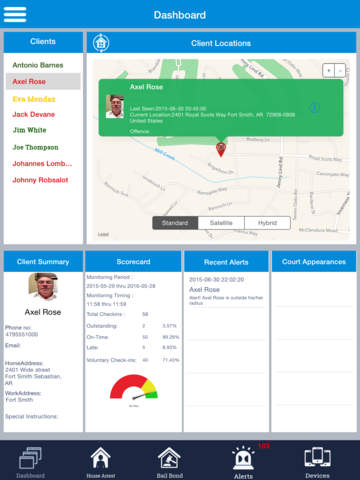Screen dimensions: 360x480
Task: Go to Dashboard in the bottom bar
Action: tap(30, 462)
